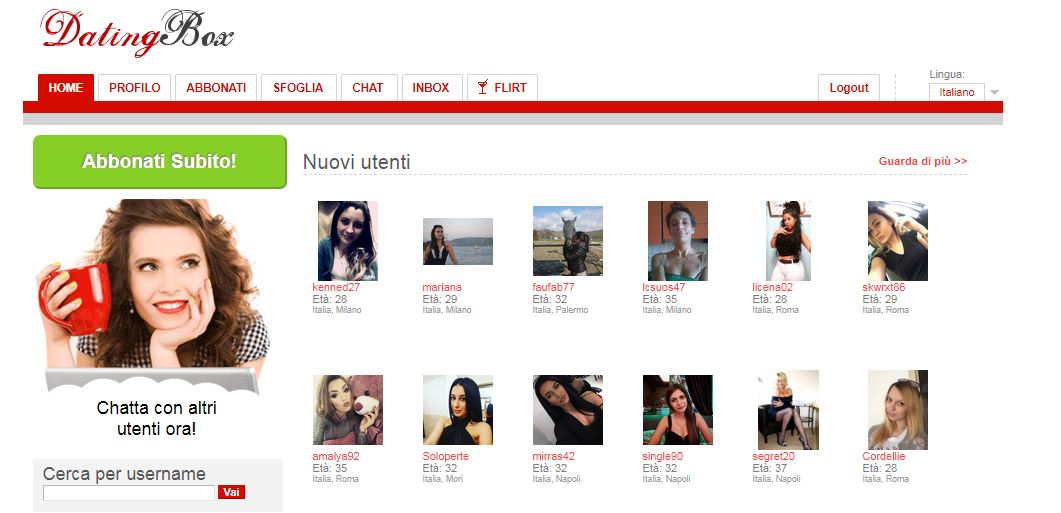Click the Cordellie username link
The image size is (1061, 513).
[883, 456]
